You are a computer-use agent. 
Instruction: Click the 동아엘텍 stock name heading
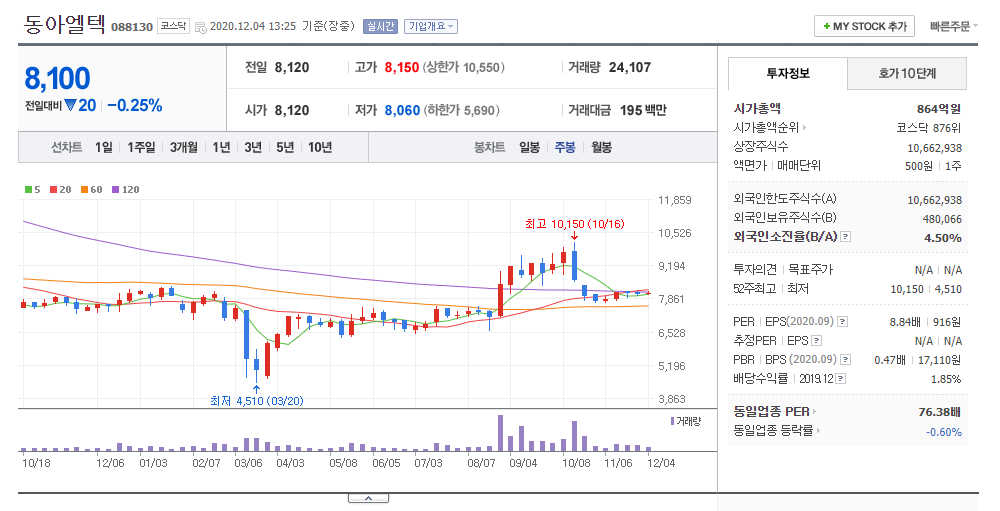[x=64, y=24]
